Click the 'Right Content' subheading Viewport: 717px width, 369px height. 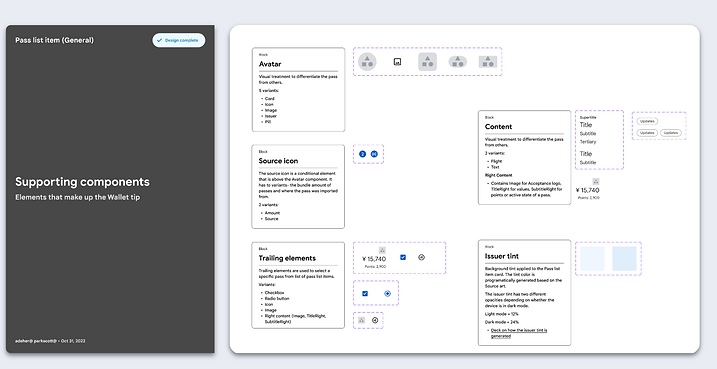point(498,175)
